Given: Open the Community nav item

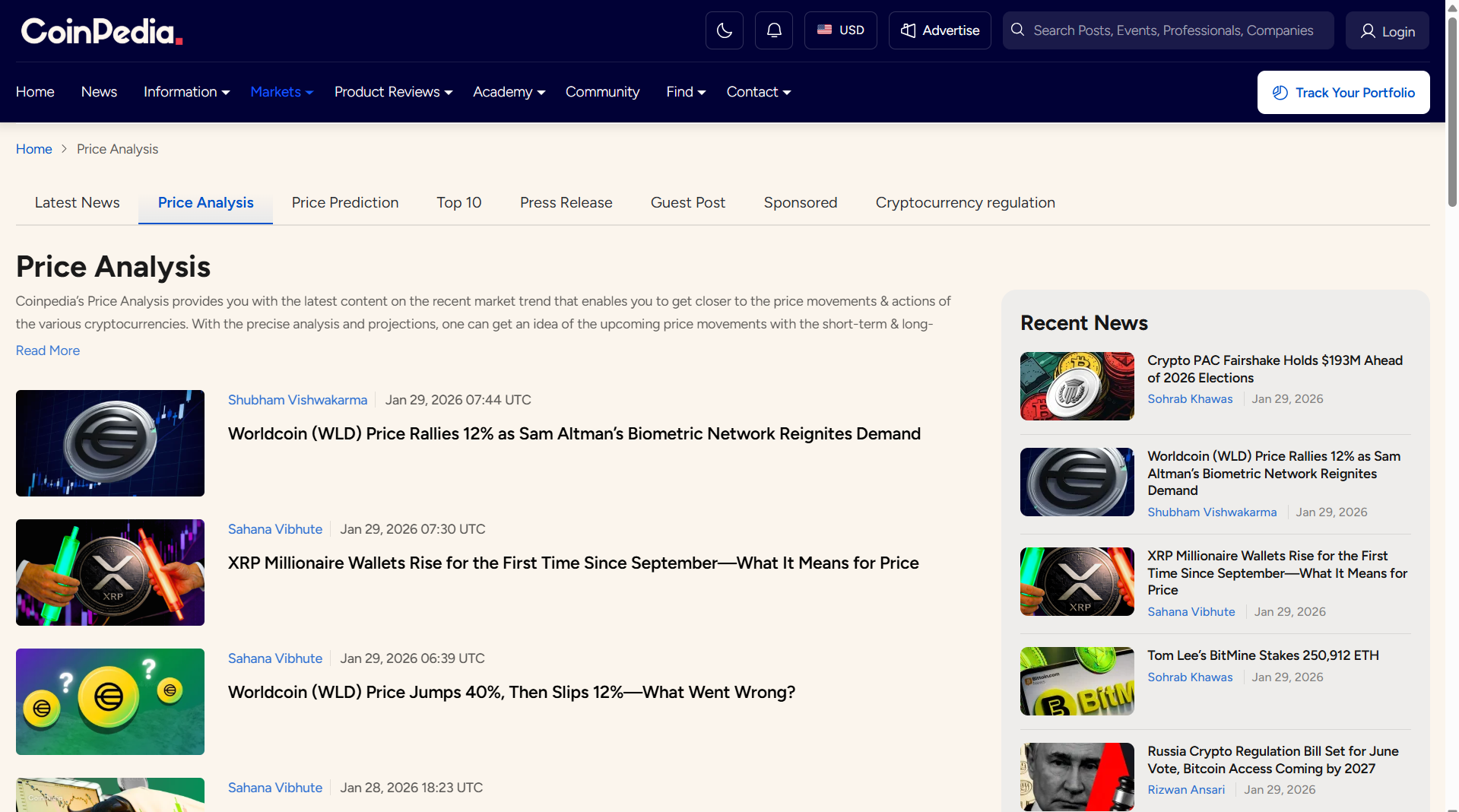Looking at the screenshot, I should click(602, 92).
